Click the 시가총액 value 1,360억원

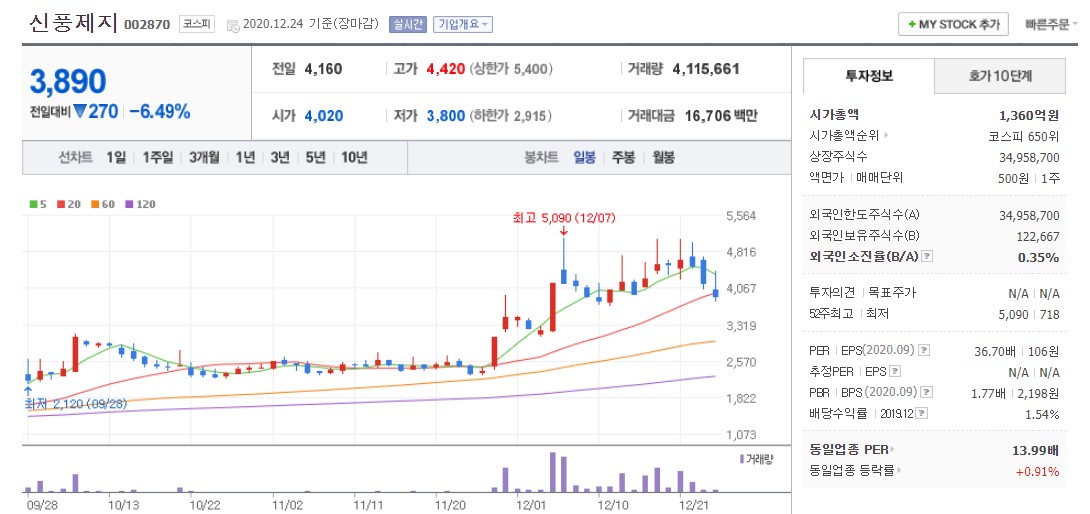(1029, 115)
